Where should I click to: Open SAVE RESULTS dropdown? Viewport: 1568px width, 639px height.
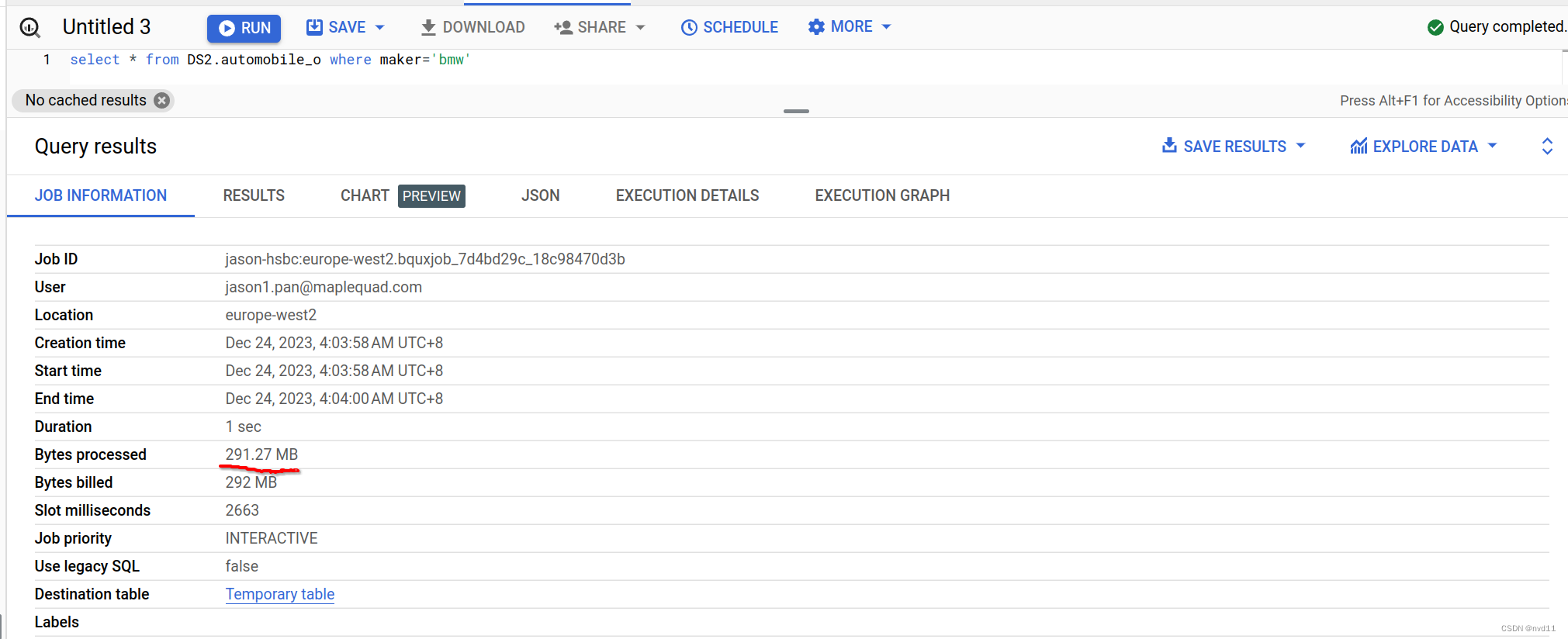point(1234,146)
